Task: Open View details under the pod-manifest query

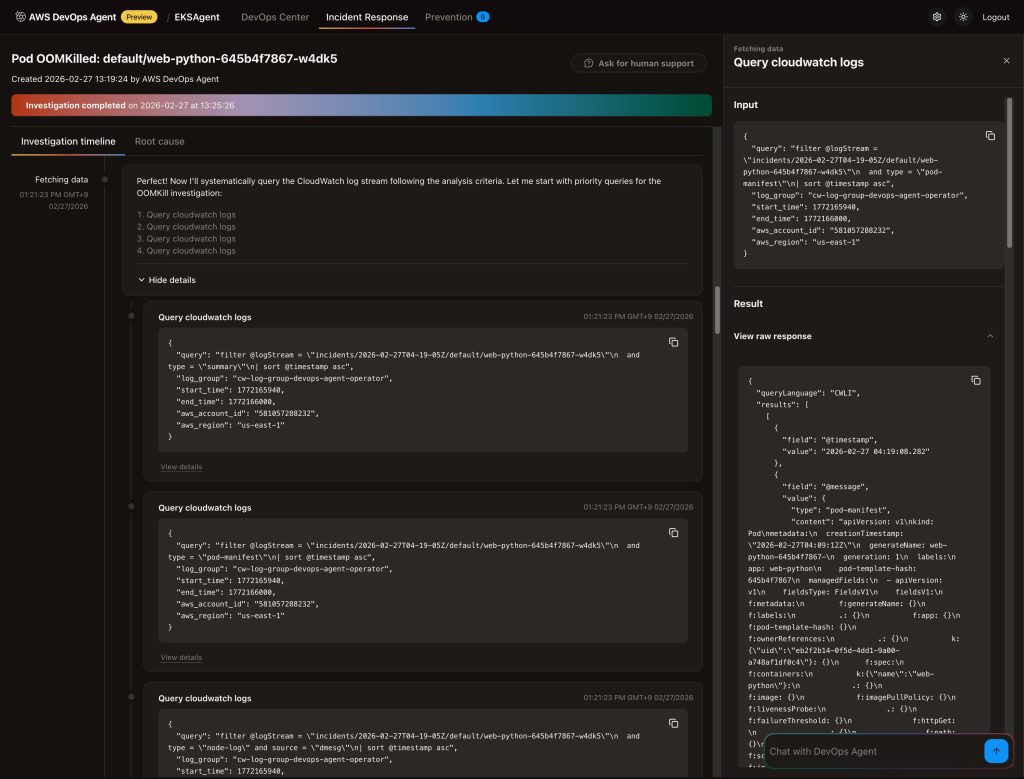Action: tap(181, 657)
